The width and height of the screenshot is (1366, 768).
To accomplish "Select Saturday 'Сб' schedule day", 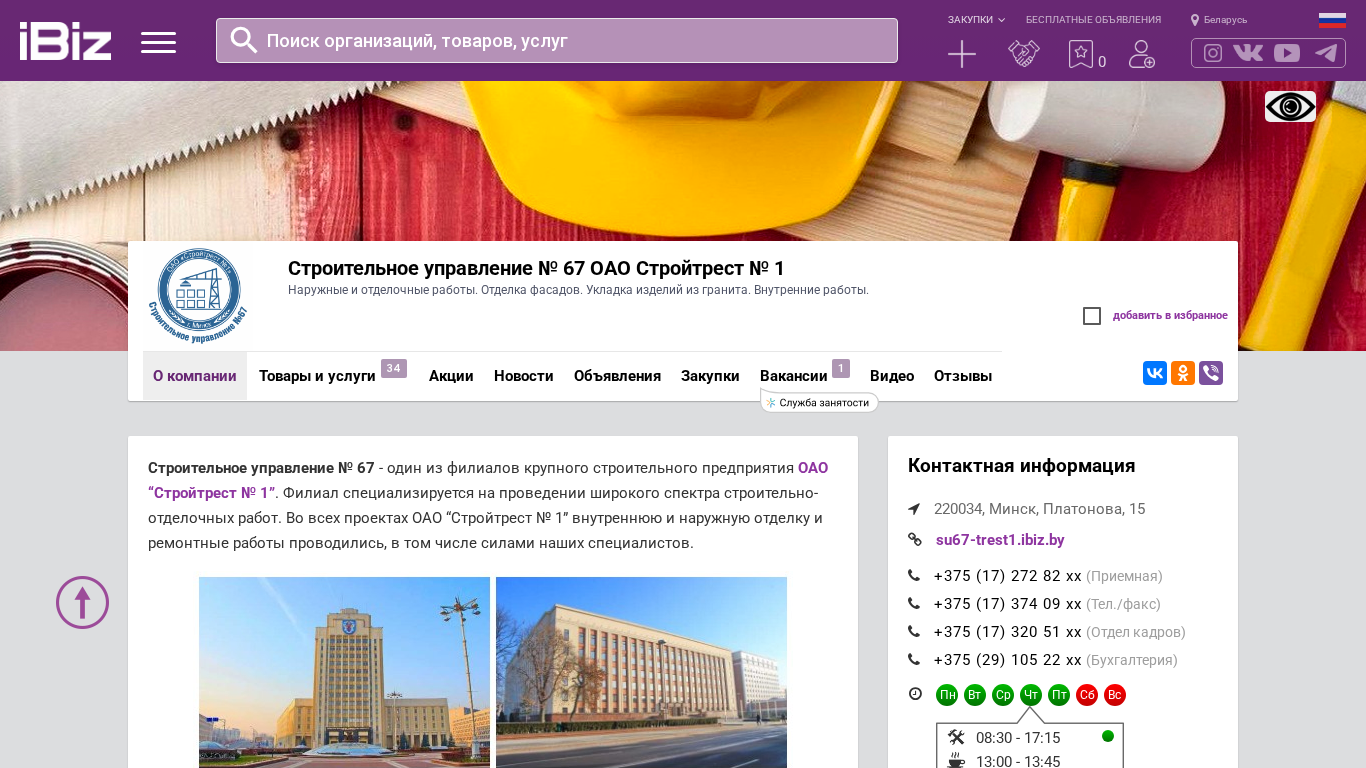I will pyautogui.click(x=1087, y=695).
